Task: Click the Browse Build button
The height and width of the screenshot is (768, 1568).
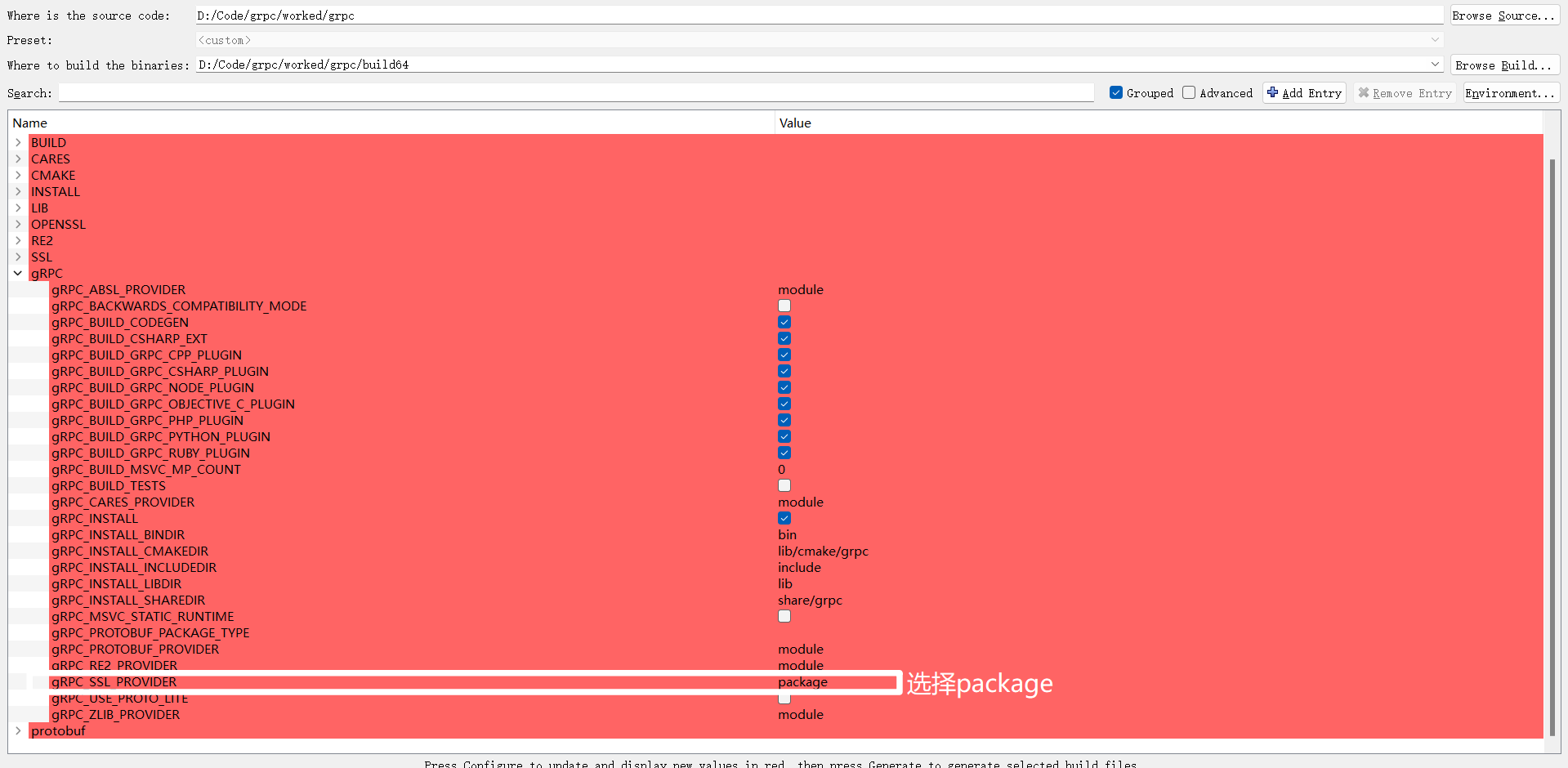Action: (1503, 65)
